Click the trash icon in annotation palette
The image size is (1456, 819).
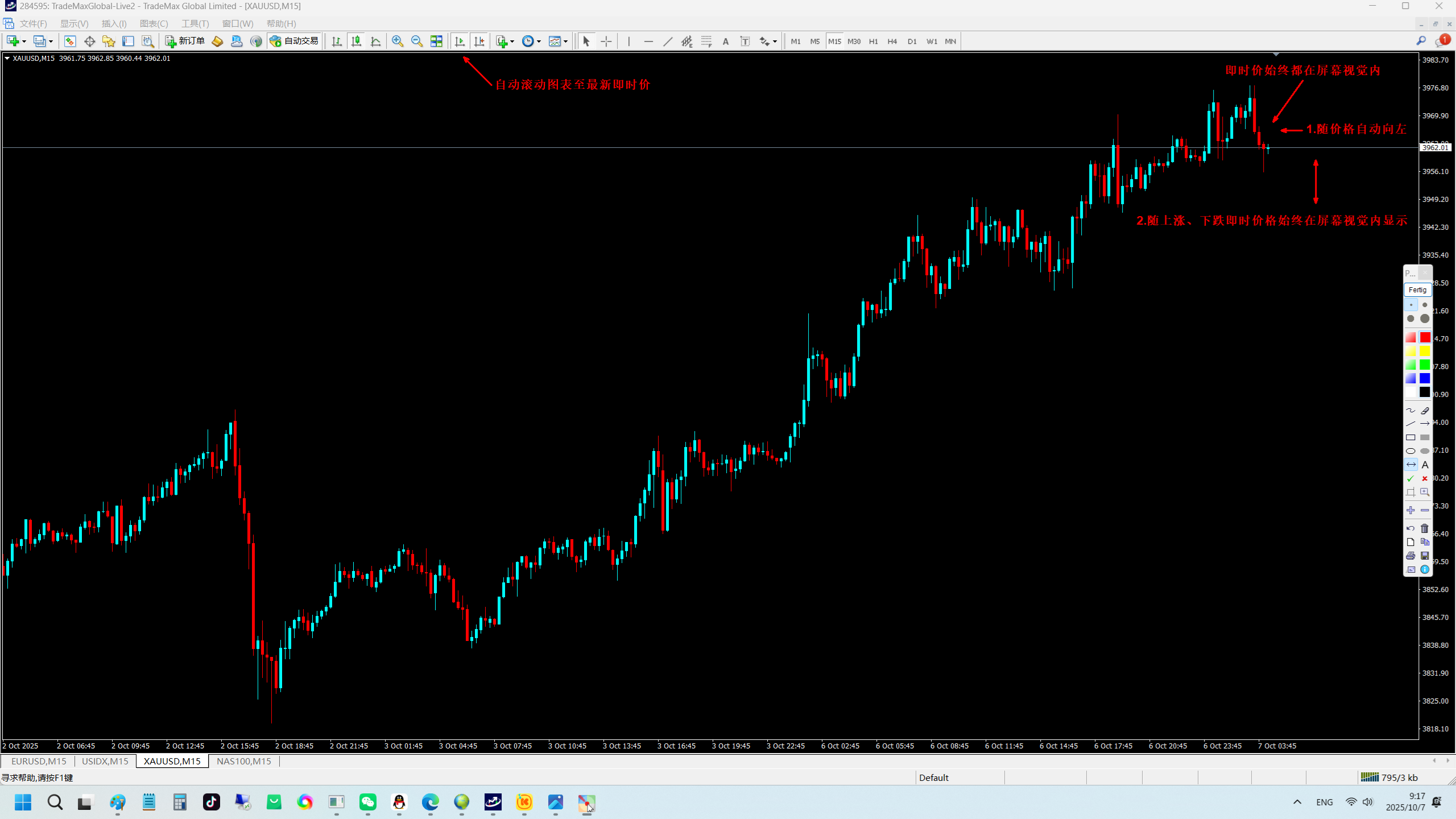click(1425, 528)
